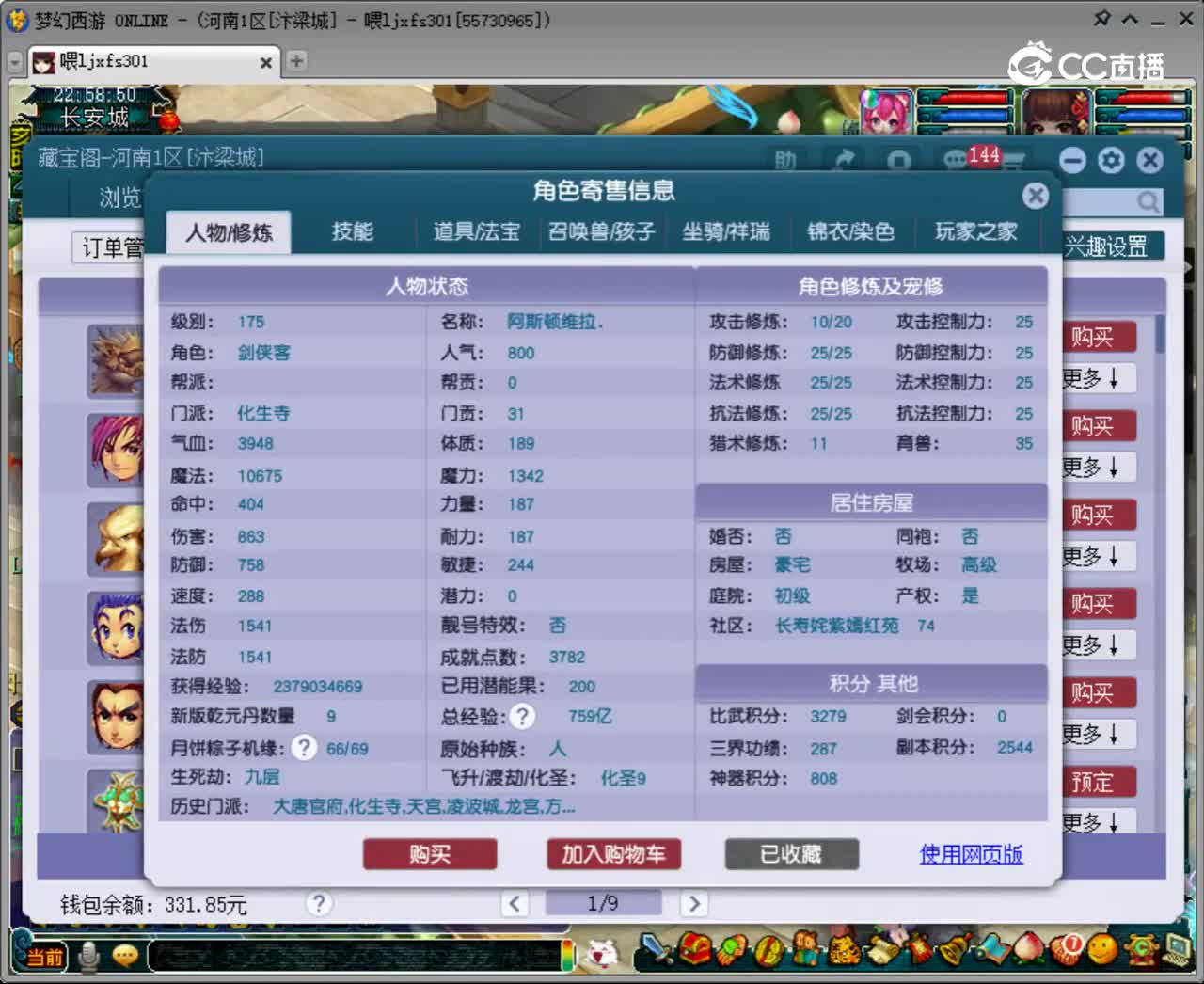
Task: Expand 更多 options for the first listing
Action: point(1097,378)
